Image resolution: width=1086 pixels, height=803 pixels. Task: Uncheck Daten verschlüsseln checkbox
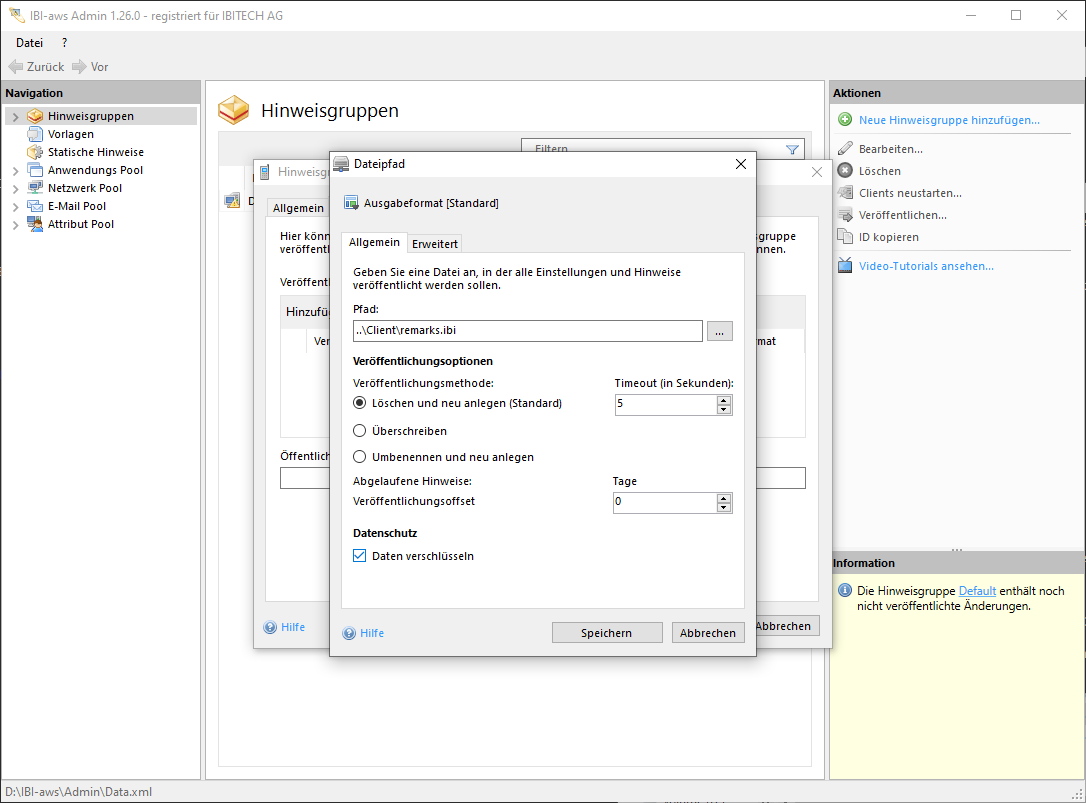click(x=360, y=556)
